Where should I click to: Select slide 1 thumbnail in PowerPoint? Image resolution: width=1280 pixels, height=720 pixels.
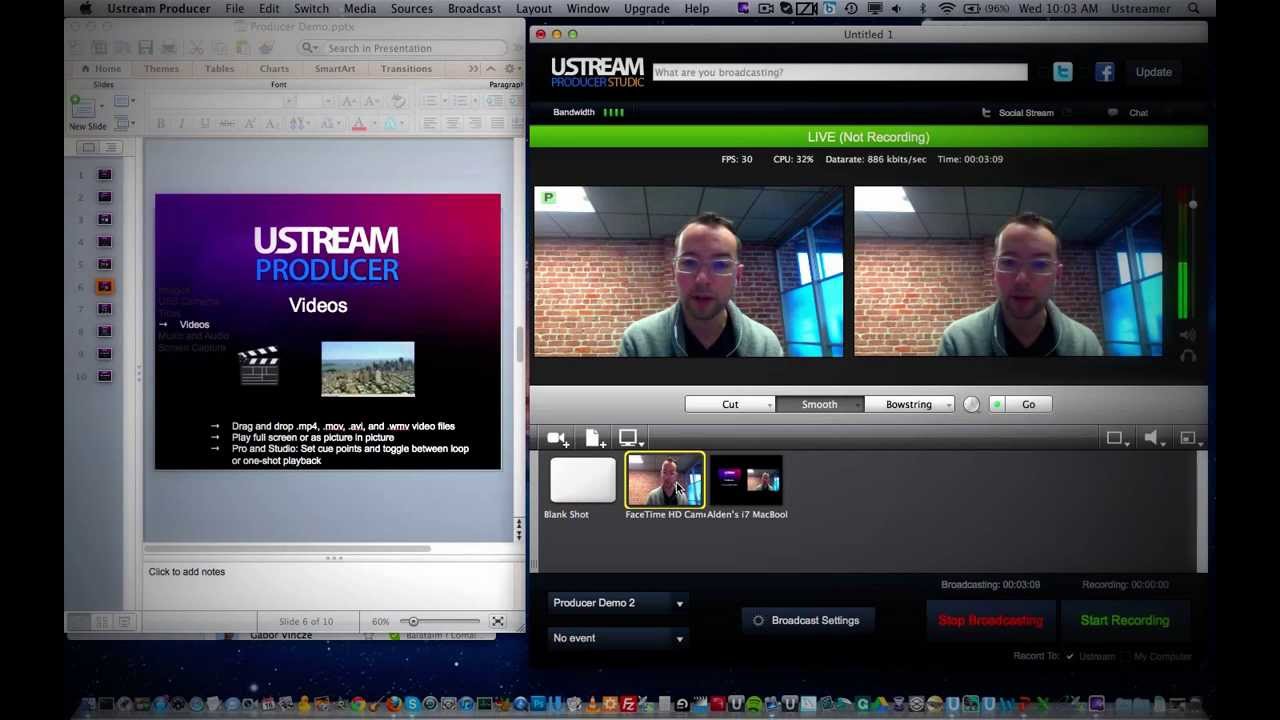[105, 175]
